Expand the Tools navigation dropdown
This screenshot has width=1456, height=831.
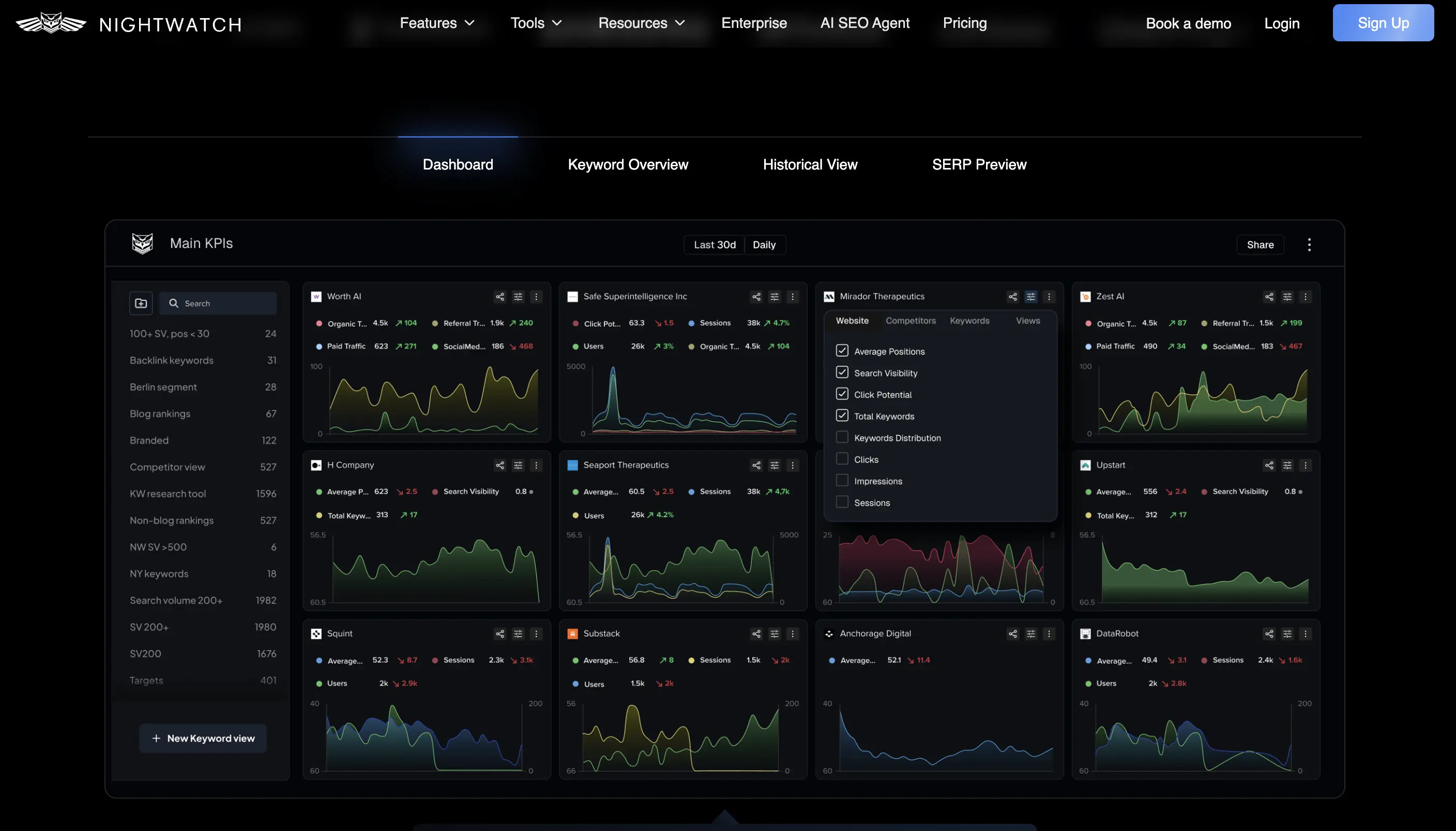tap(536, 23)
